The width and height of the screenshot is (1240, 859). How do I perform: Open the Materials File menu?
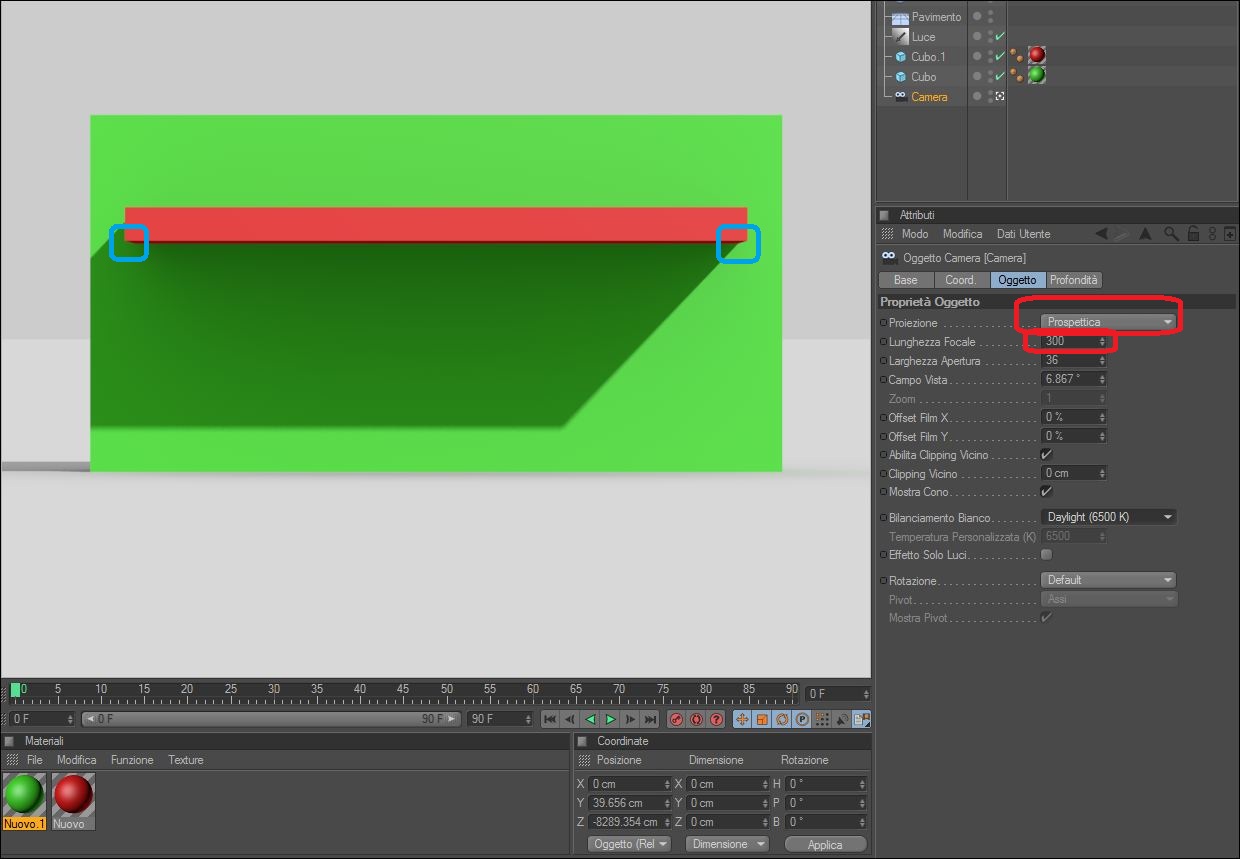tap(35, 760)
